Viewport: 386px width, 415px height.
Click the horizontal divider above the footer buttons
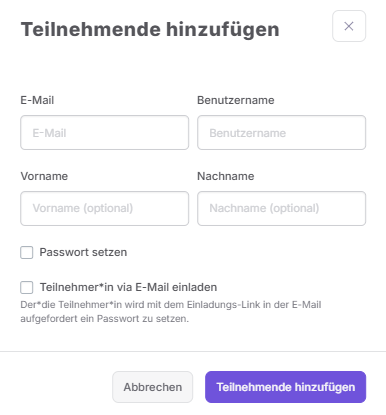tap(193, 351)
